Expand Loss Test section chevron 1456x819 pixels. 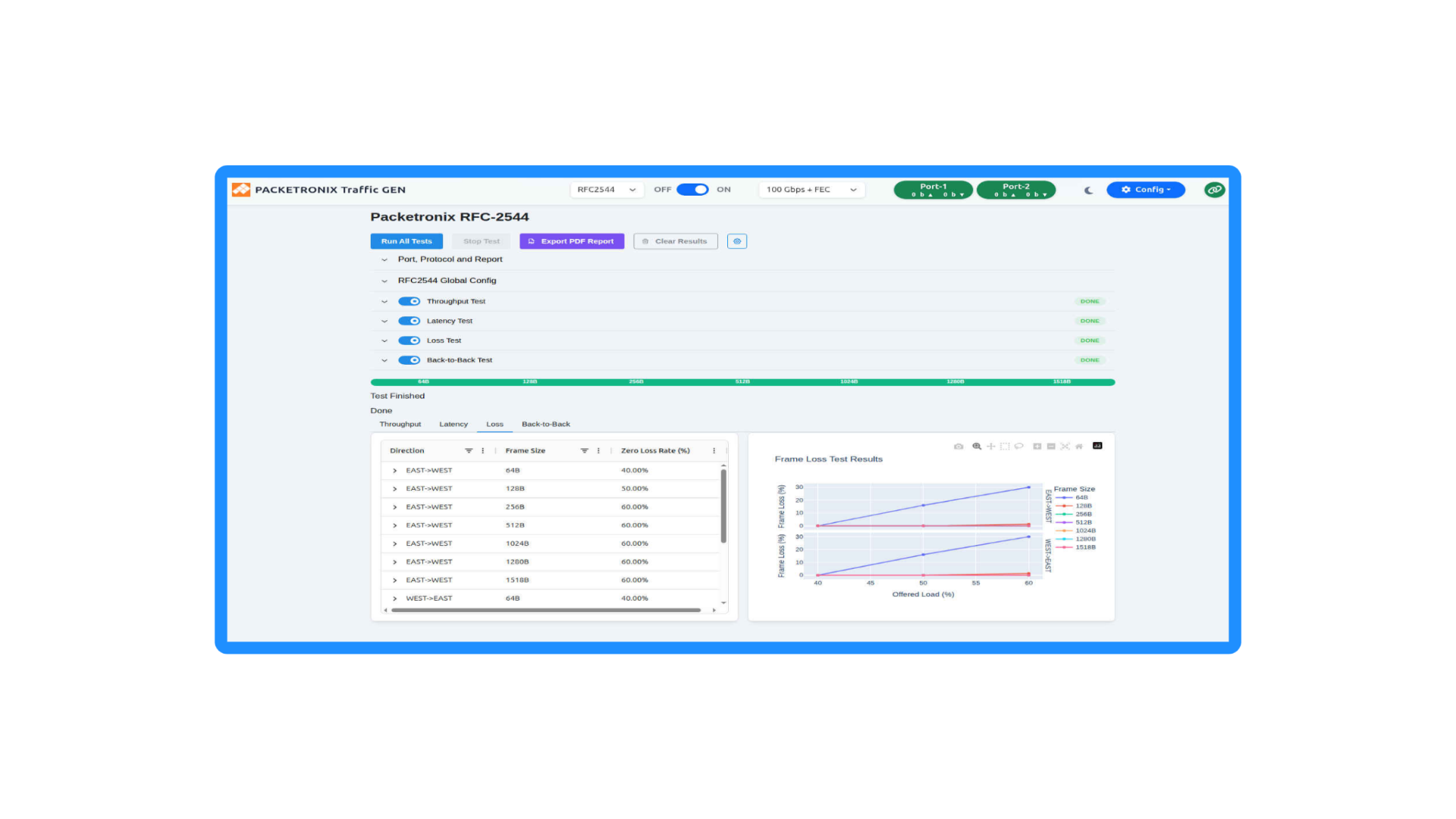point(384,341)
